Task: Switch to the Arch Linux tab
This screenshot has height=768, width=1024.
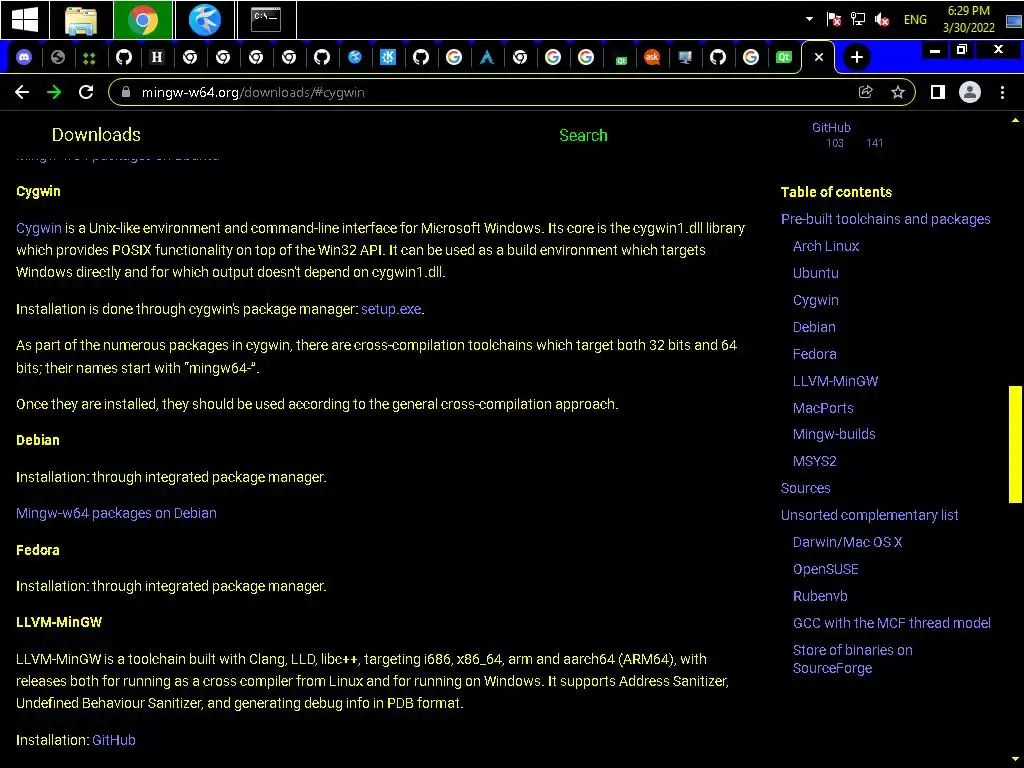Action: (487, 57)
